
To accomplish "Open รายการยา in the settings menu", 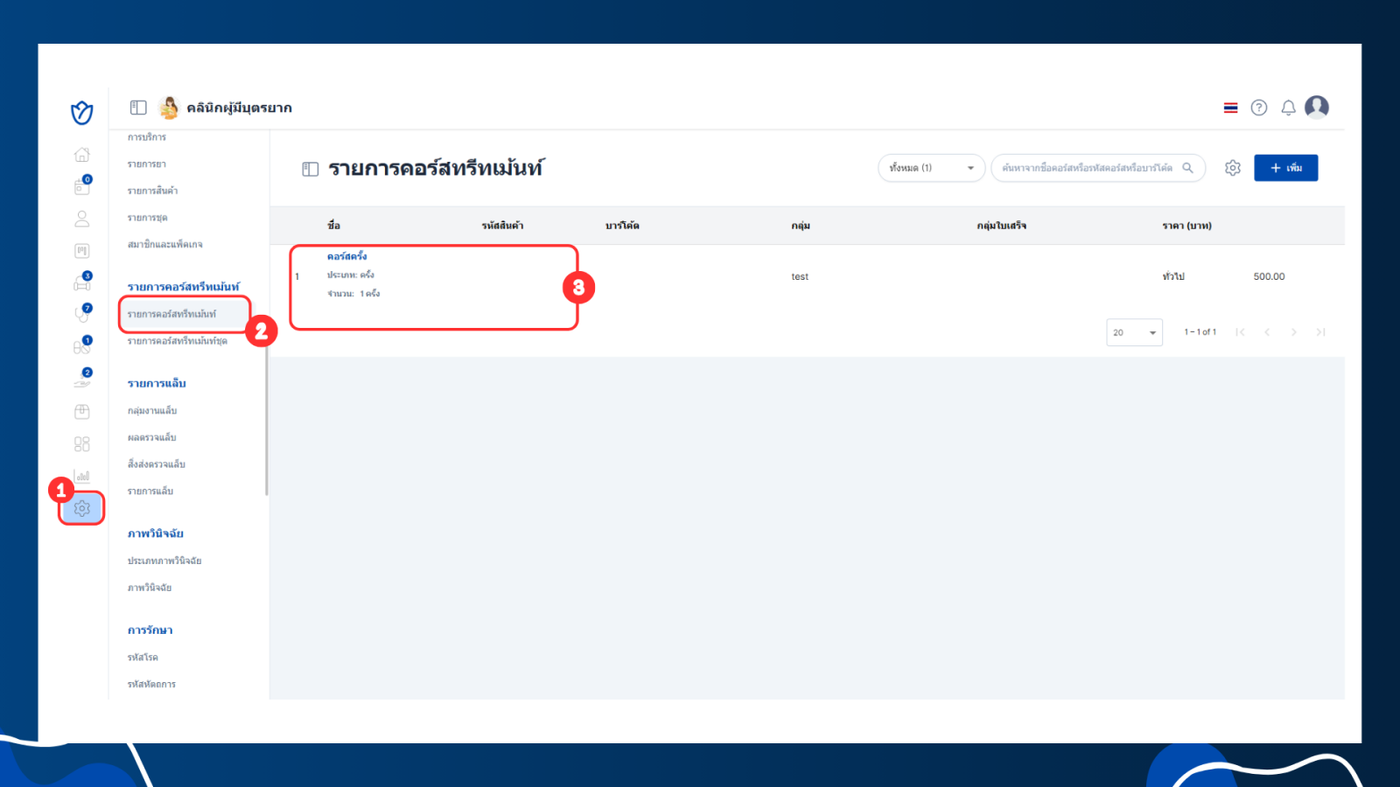I will point(147,164).
